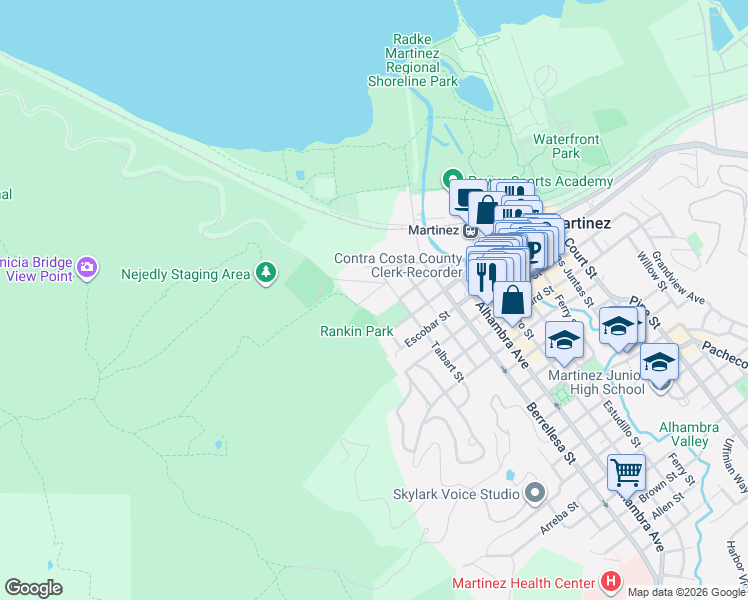
Task: Open the Martinez Health Center hospital icon
Action: [x=611, y=583]
